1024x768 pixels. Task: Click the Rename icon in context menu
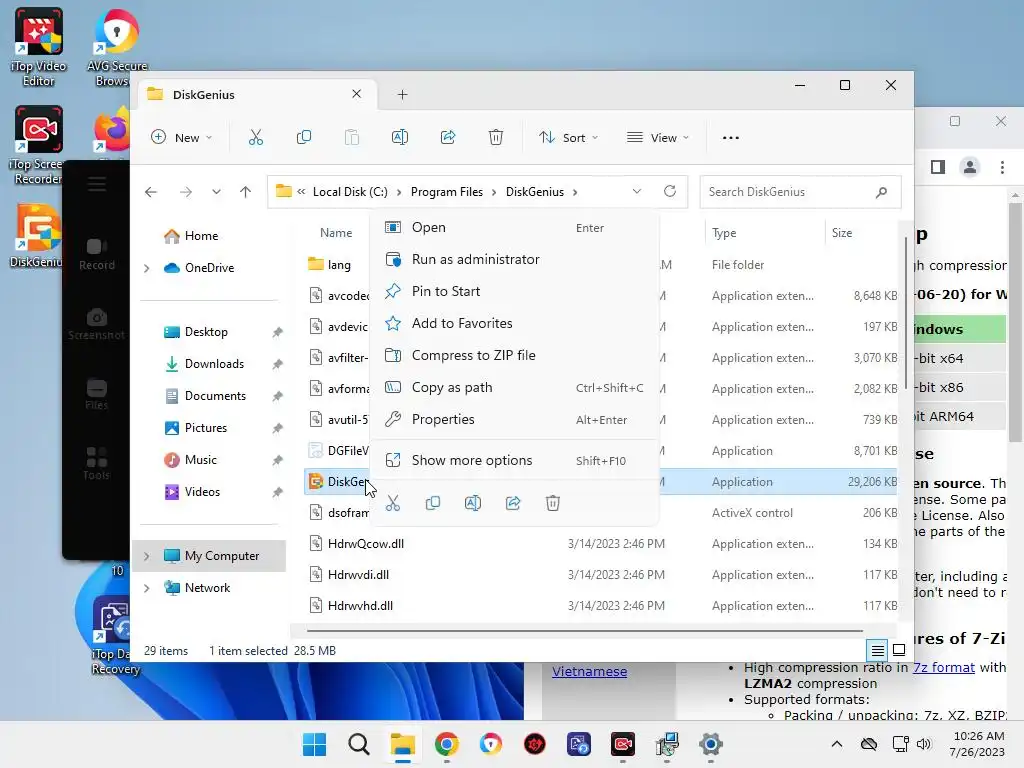[x=472, y=503]
